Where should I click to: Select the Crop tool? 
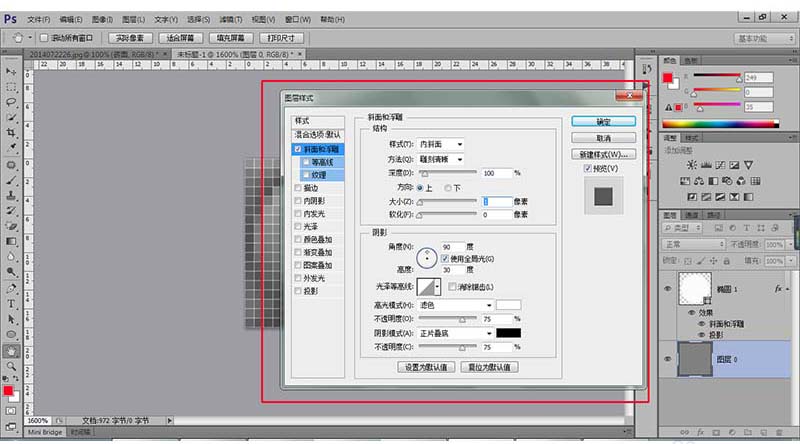click(11, 133)
